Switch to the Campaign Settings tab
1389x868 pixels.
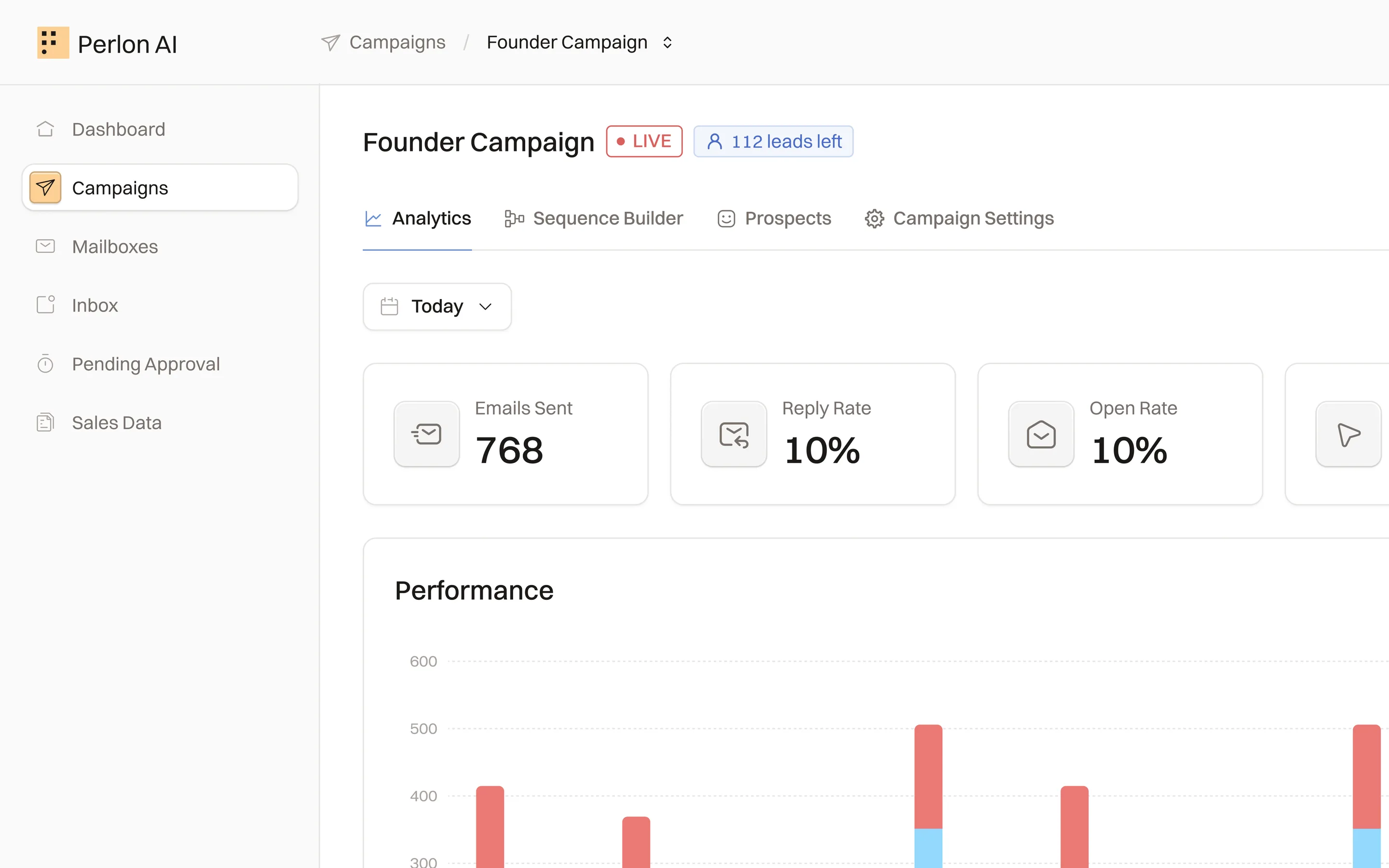coord(959,219)
